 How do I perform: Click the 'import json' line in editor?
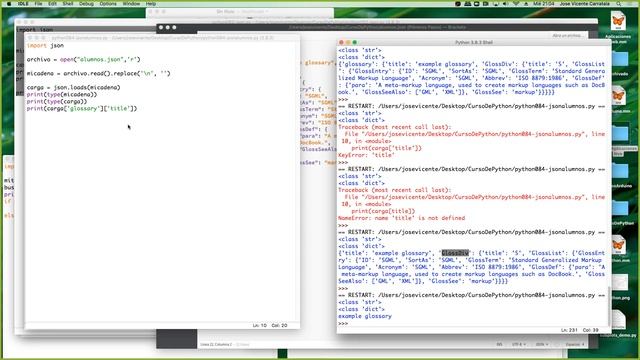pyautogui.click(x=45, y=46)
